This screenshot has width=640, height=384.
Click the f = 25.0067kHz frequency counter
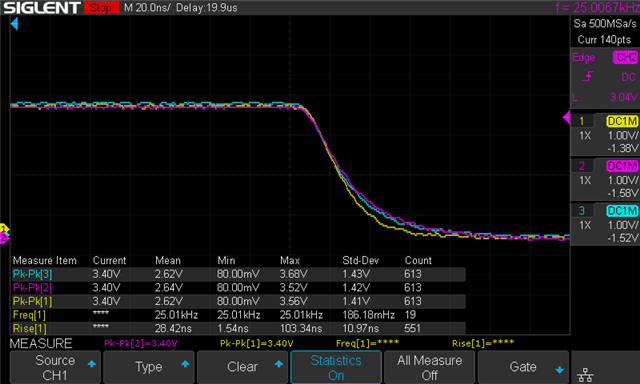(x=597, y=8)
